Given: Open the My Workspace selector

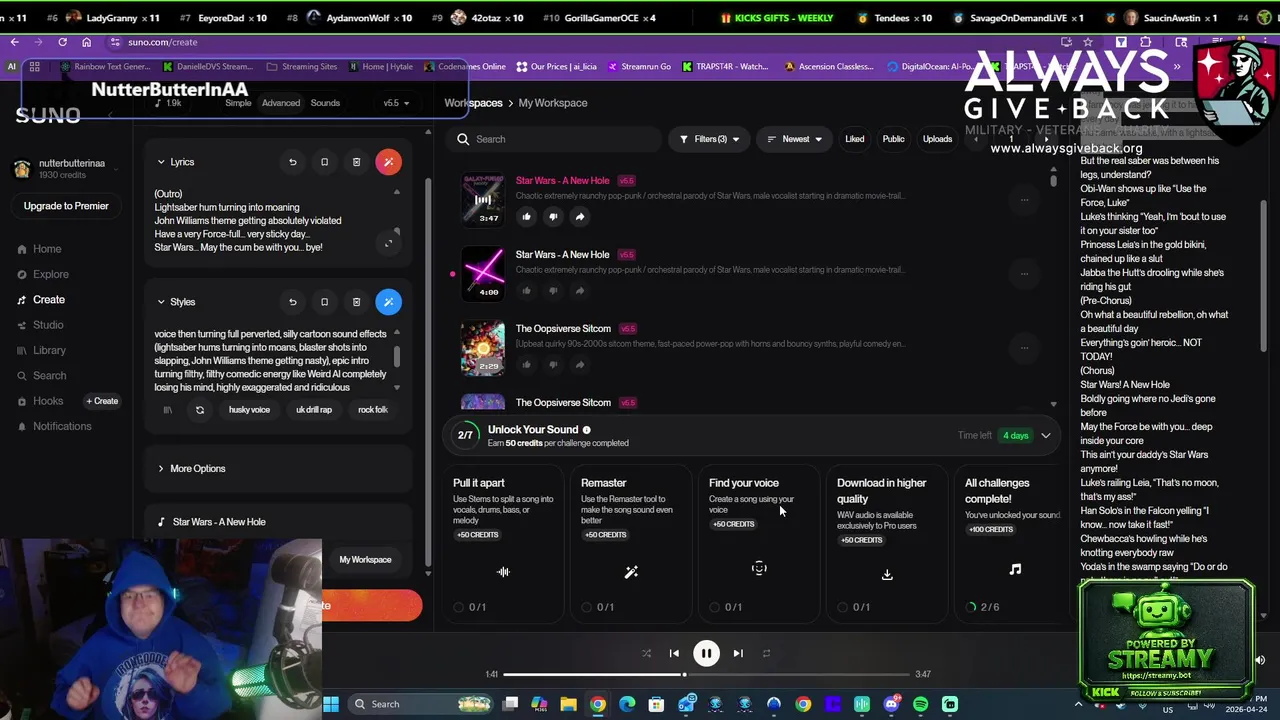Looking at the screenshot, I should click(x=365, y=560).
